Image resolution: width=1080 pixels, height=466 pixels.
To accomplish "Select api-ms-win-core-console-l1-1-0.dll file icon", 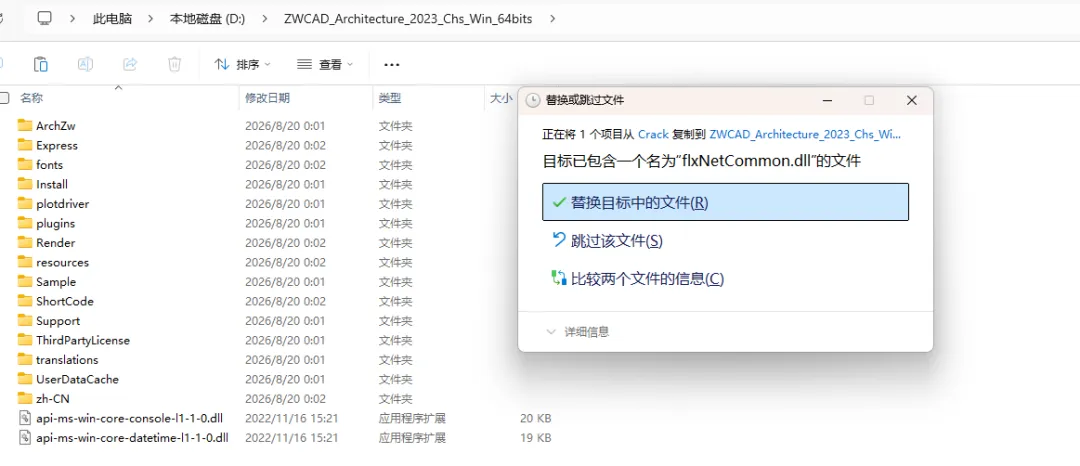I will click(25, 418).
